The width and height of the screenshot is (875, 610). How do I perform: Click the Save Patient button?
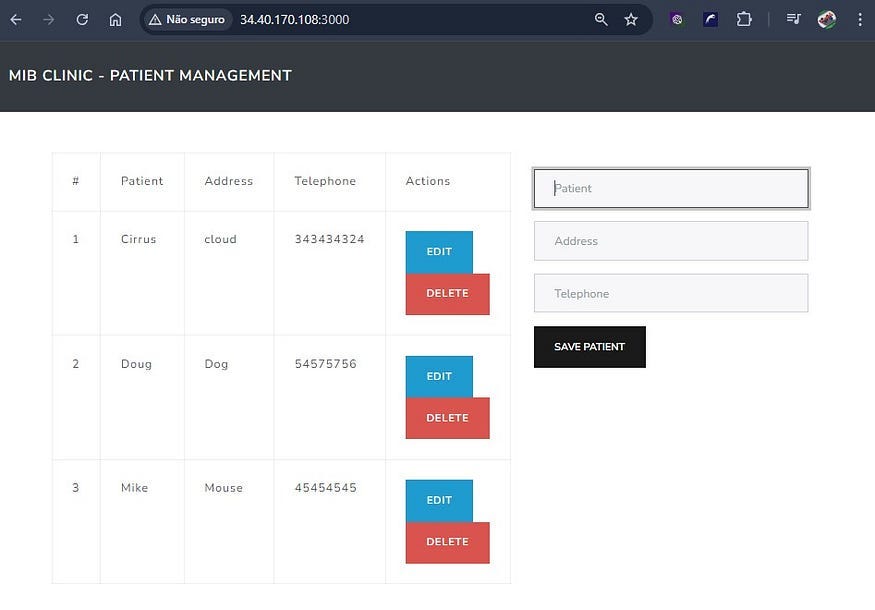click(x=590, y=347)
